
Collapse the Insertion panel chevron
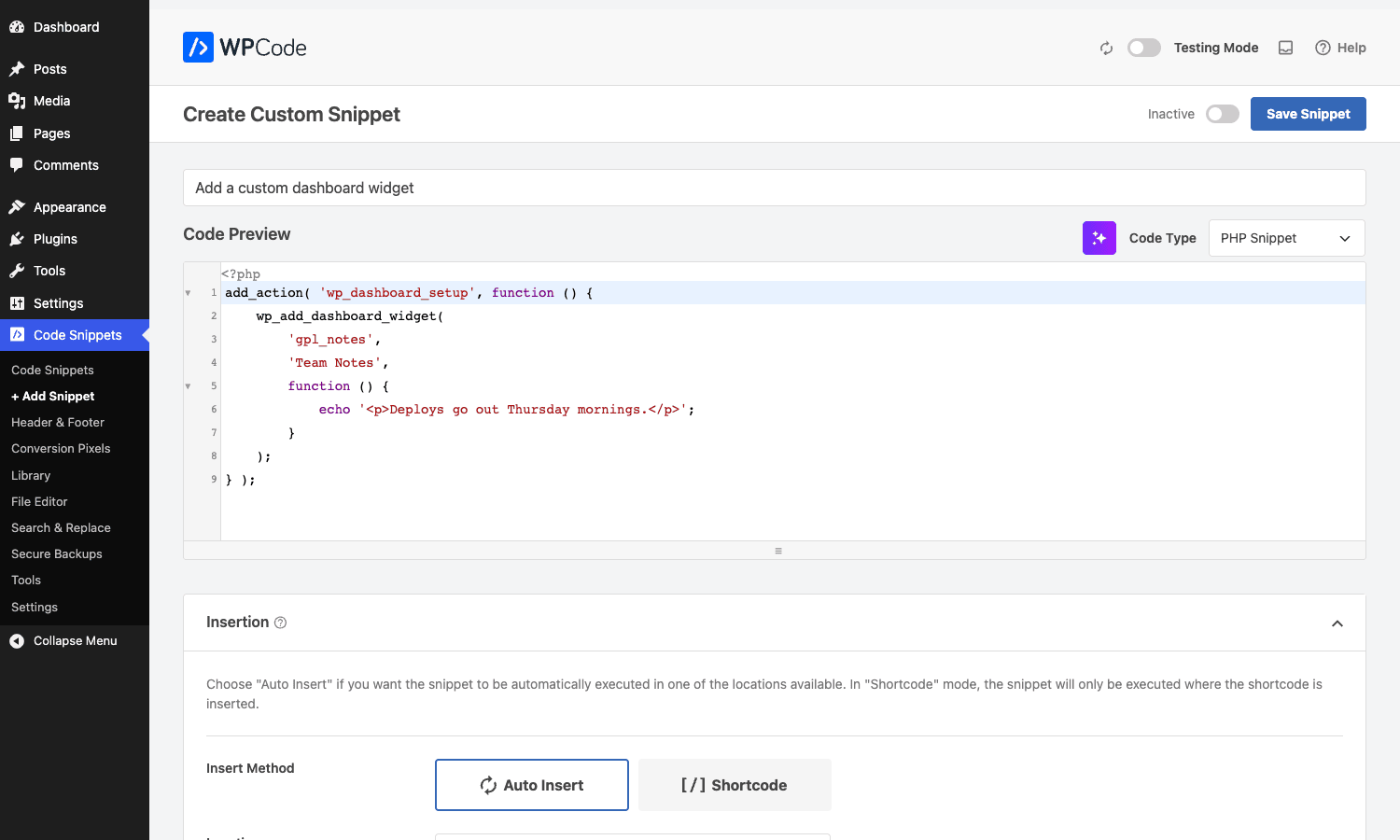pos(1337,623)
